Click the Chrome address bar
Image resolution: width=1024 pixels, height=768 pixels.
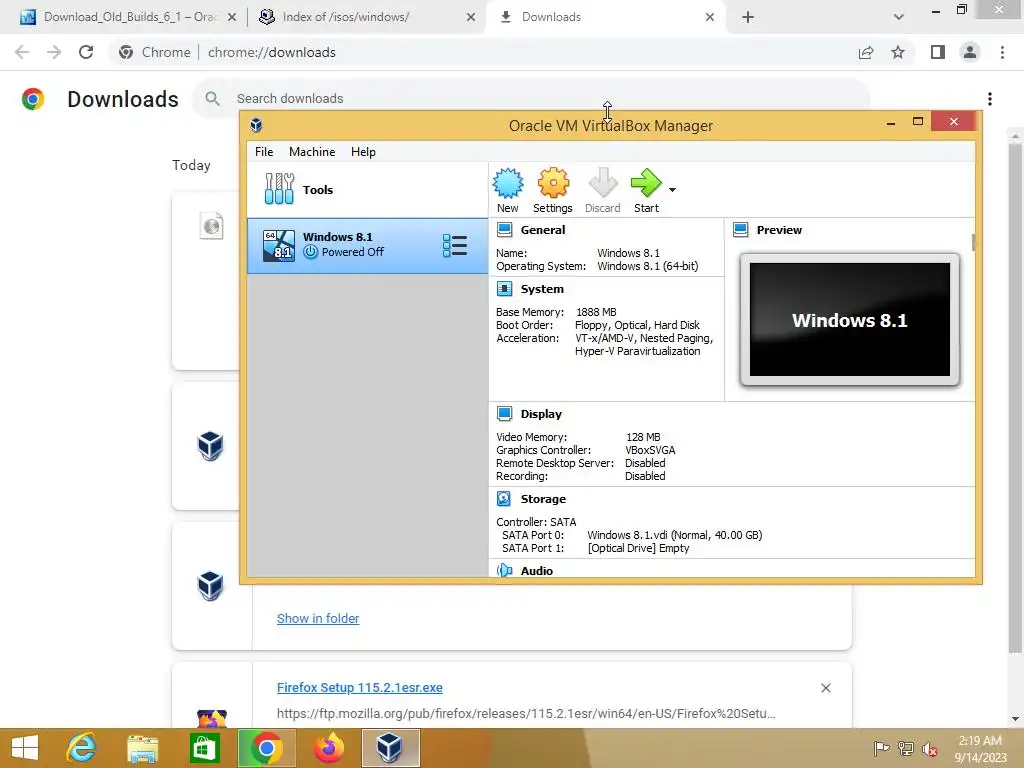coord(483,52)
